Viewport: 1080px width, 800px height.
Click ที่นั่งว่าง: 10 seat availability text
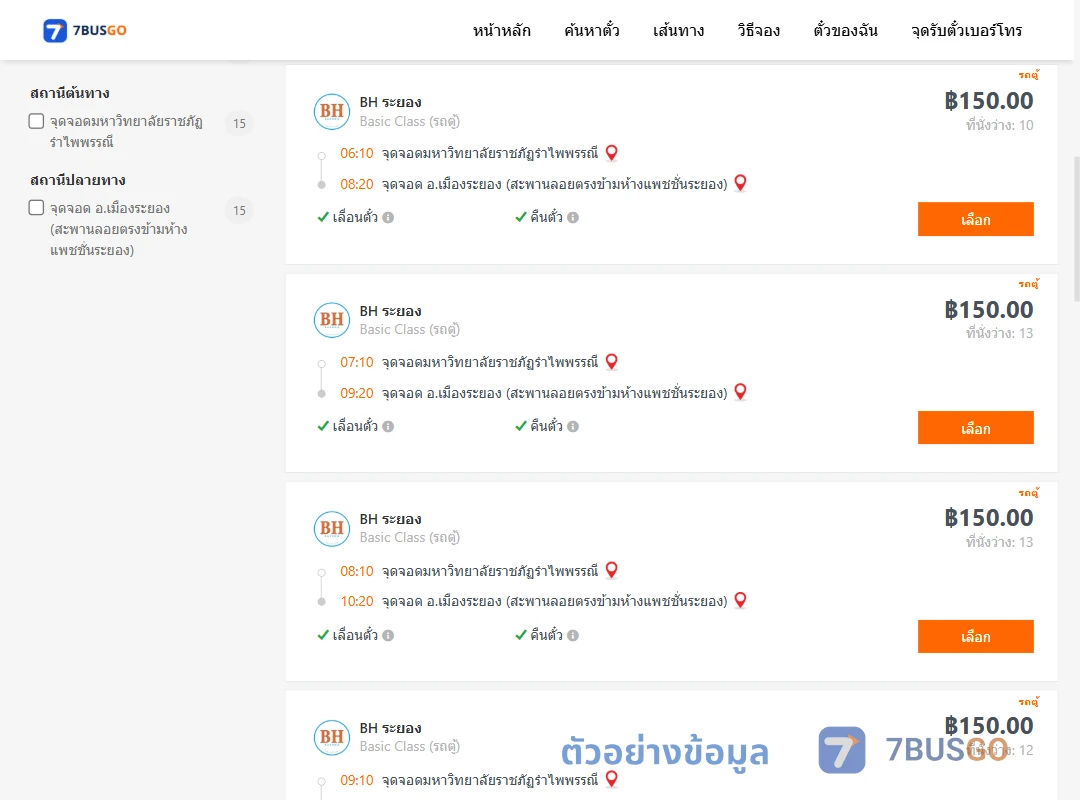(x=999, y=125)
